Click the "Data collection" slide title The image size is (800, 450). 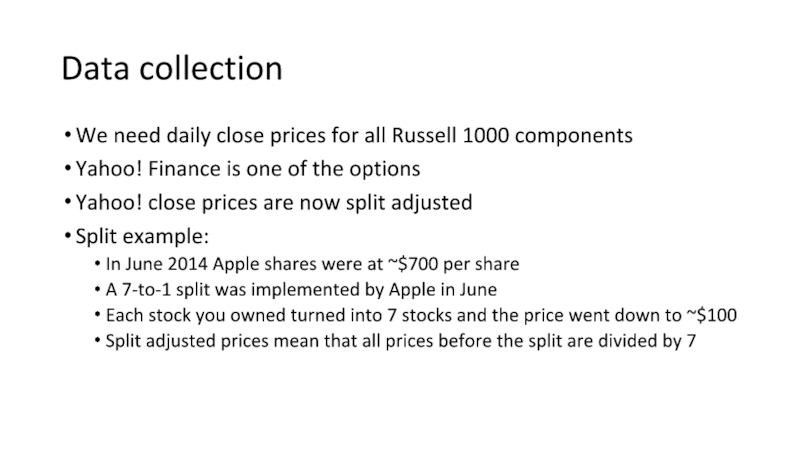(x=172, y=69)
